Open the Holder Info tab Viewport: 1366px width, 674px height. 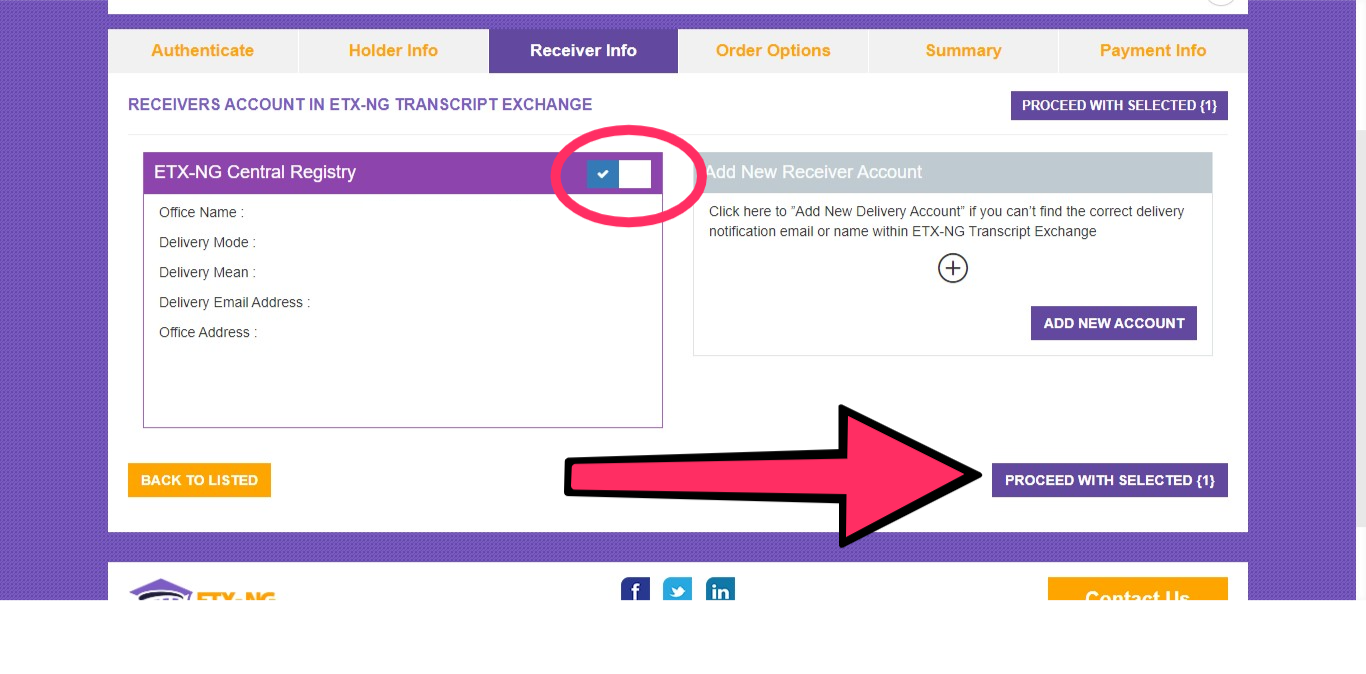(393, 50)
